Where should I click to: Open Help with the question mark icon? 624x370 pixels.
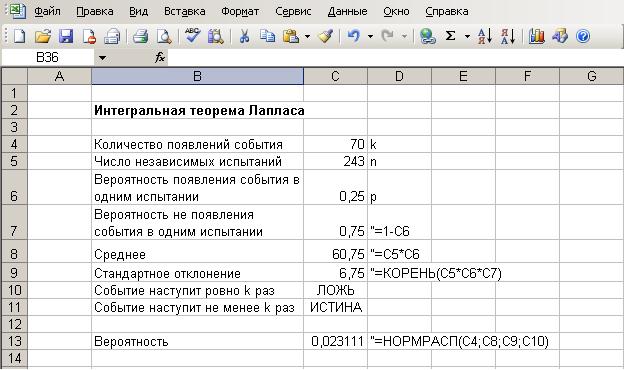[x=583, y=37]
